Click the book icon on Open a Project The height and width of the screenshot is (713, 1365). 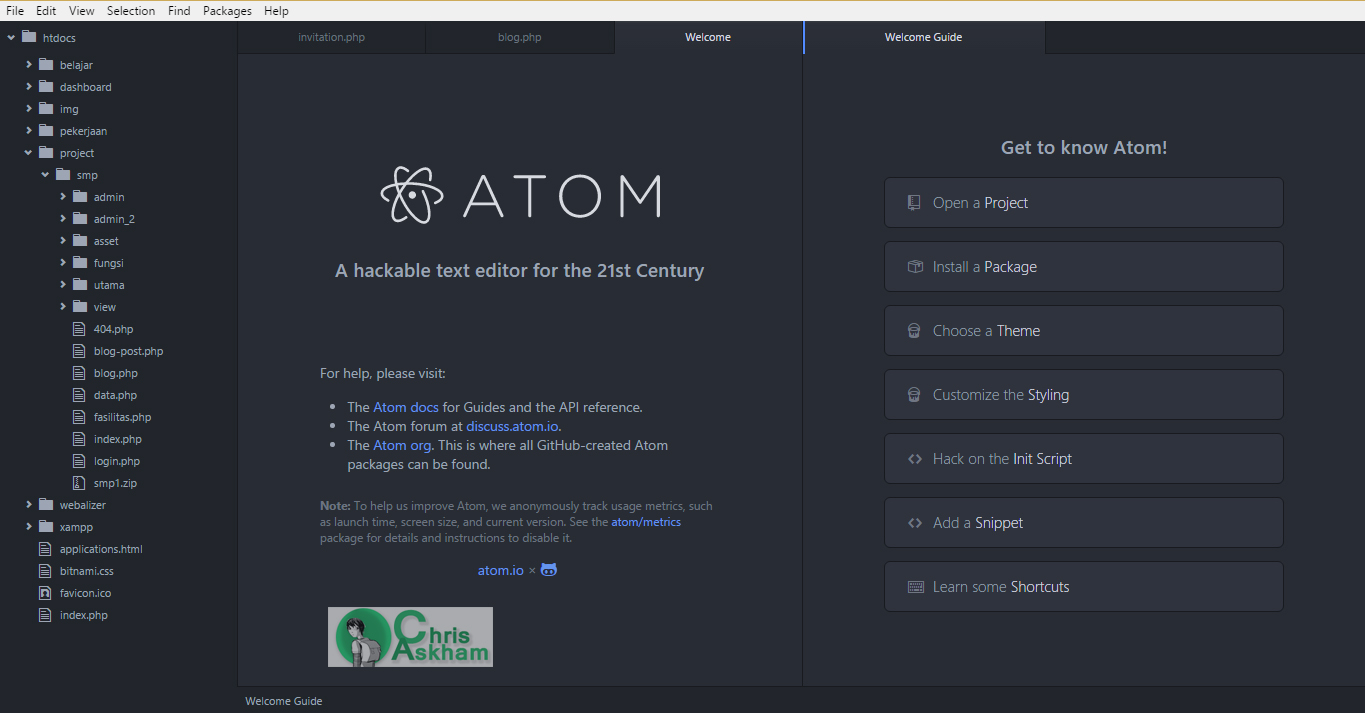[x=913, y=202]
